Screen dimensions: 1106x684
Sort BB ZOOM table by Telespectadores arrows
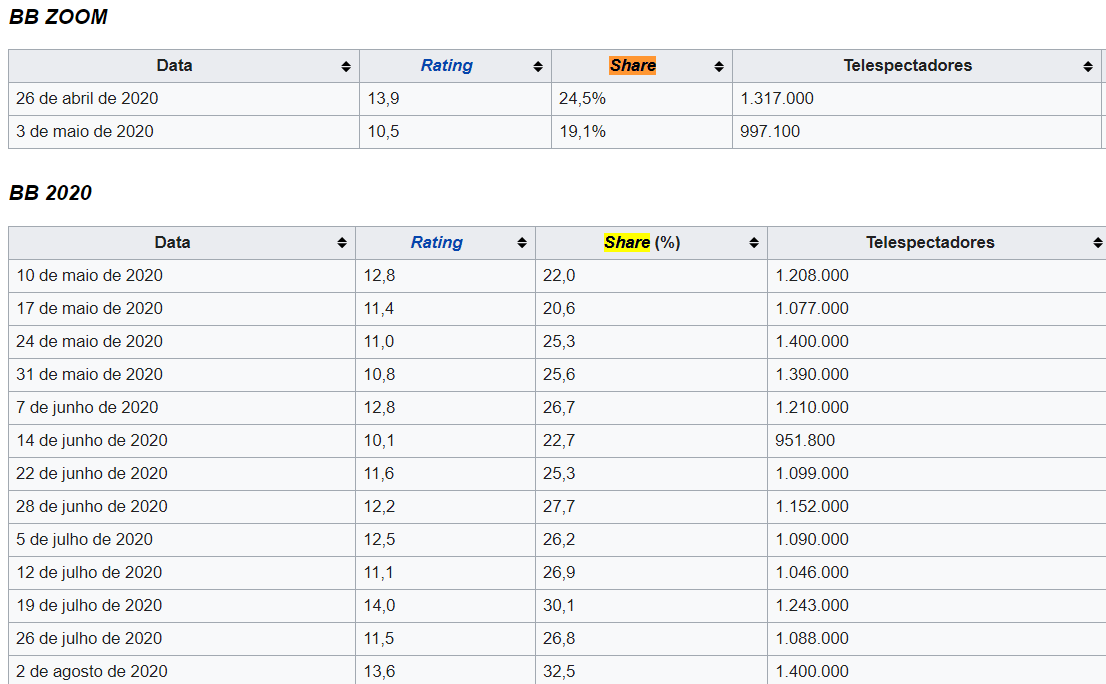pos(1088,66)
